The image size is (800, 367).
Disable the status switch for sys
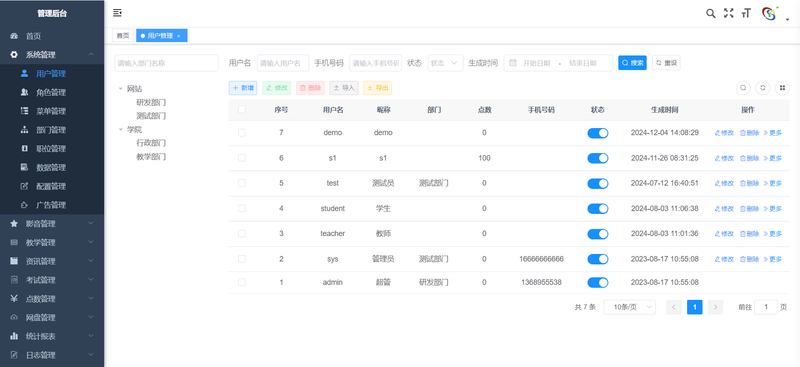[597, 259]
